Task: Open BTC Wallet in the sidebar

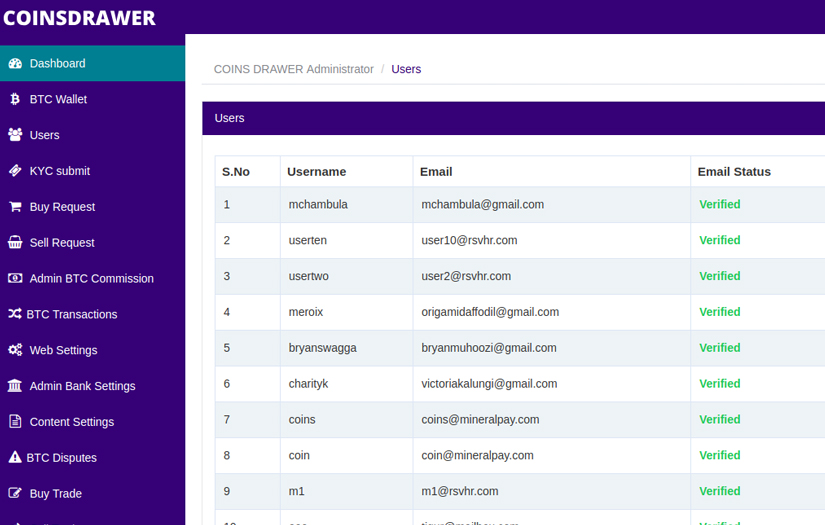Action: pos(93,99)
